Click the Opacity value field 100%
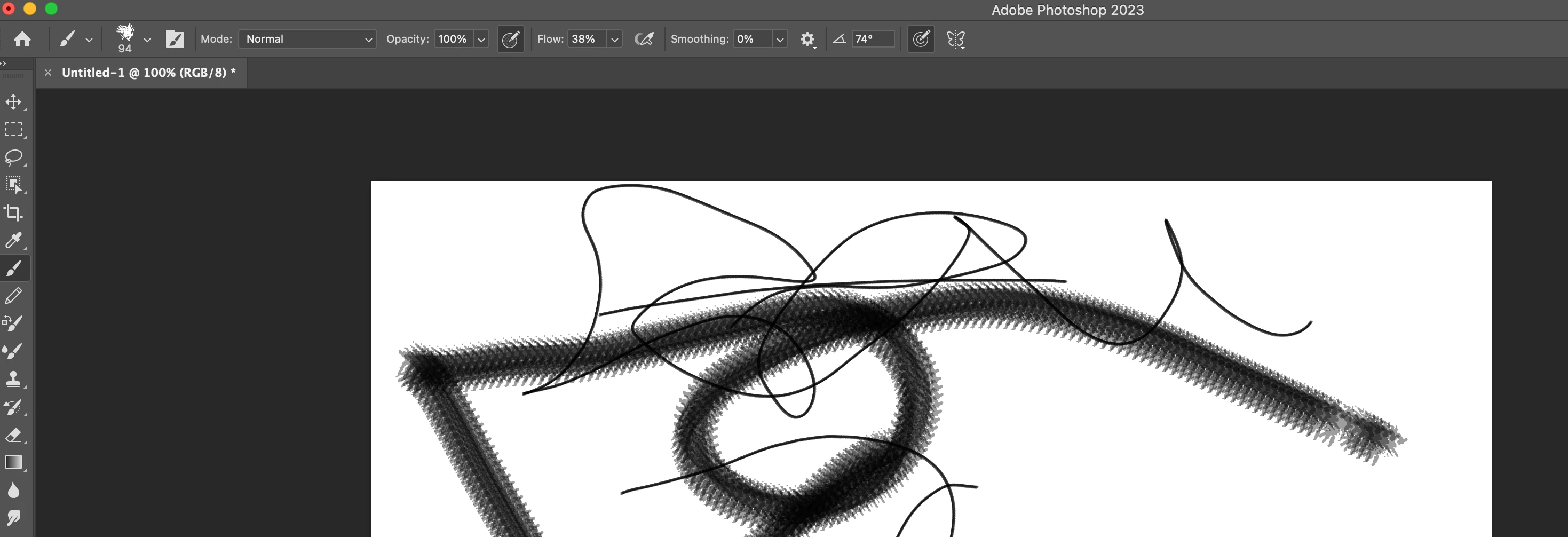Viewport: 1568px width, 537px height. [x=453, y=39]
